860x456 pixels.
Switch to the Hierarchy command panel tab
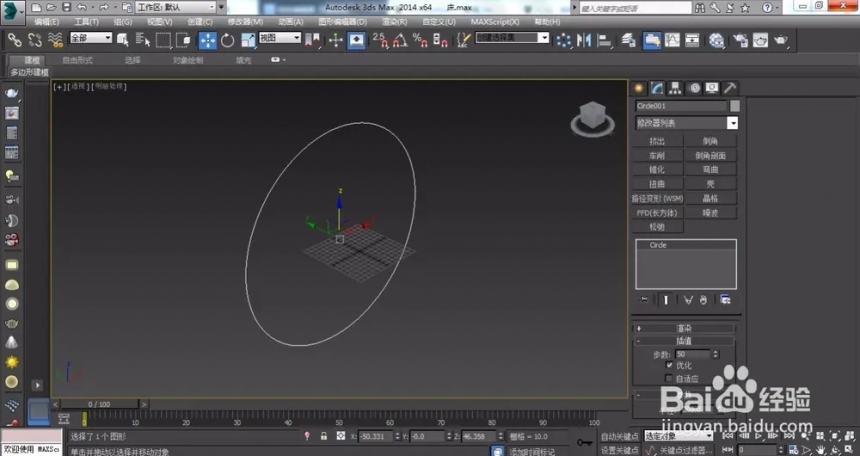675,88
